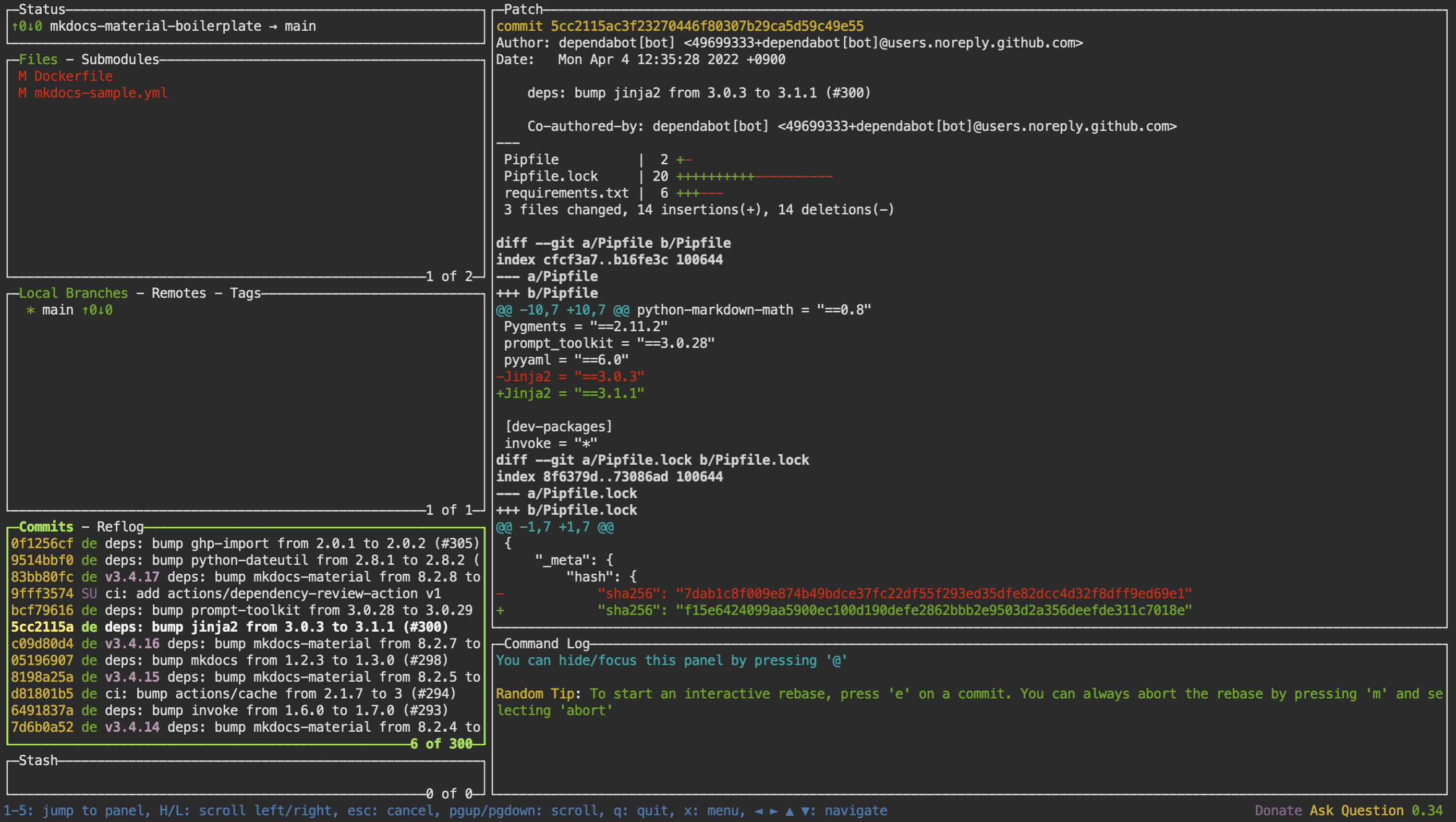Viewport: 1456px width, 822px height.
Task: Focus the Stash panel
Action: [x=245, y=777]
